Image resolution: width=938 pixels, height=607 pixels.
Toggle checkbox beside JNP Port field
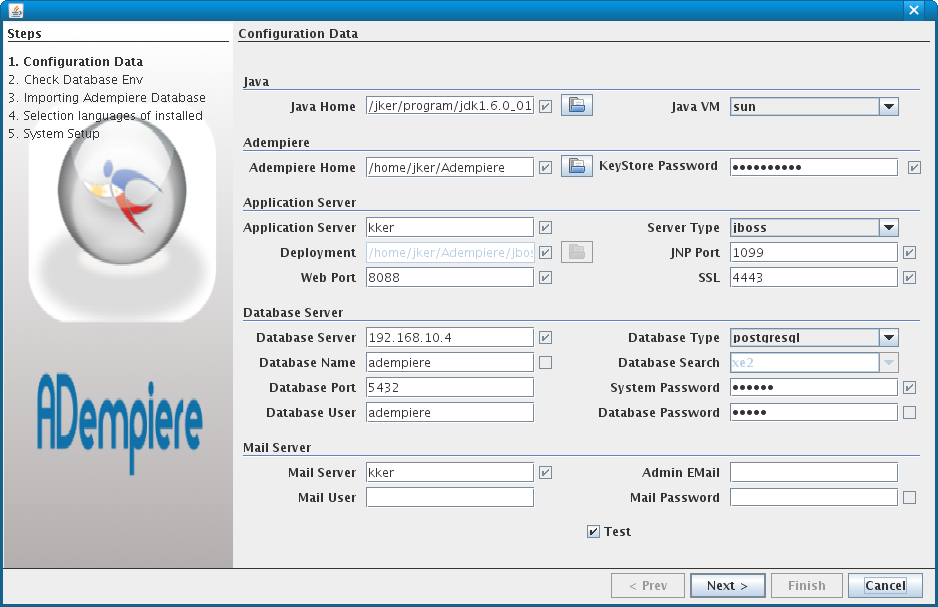(909, 252)
